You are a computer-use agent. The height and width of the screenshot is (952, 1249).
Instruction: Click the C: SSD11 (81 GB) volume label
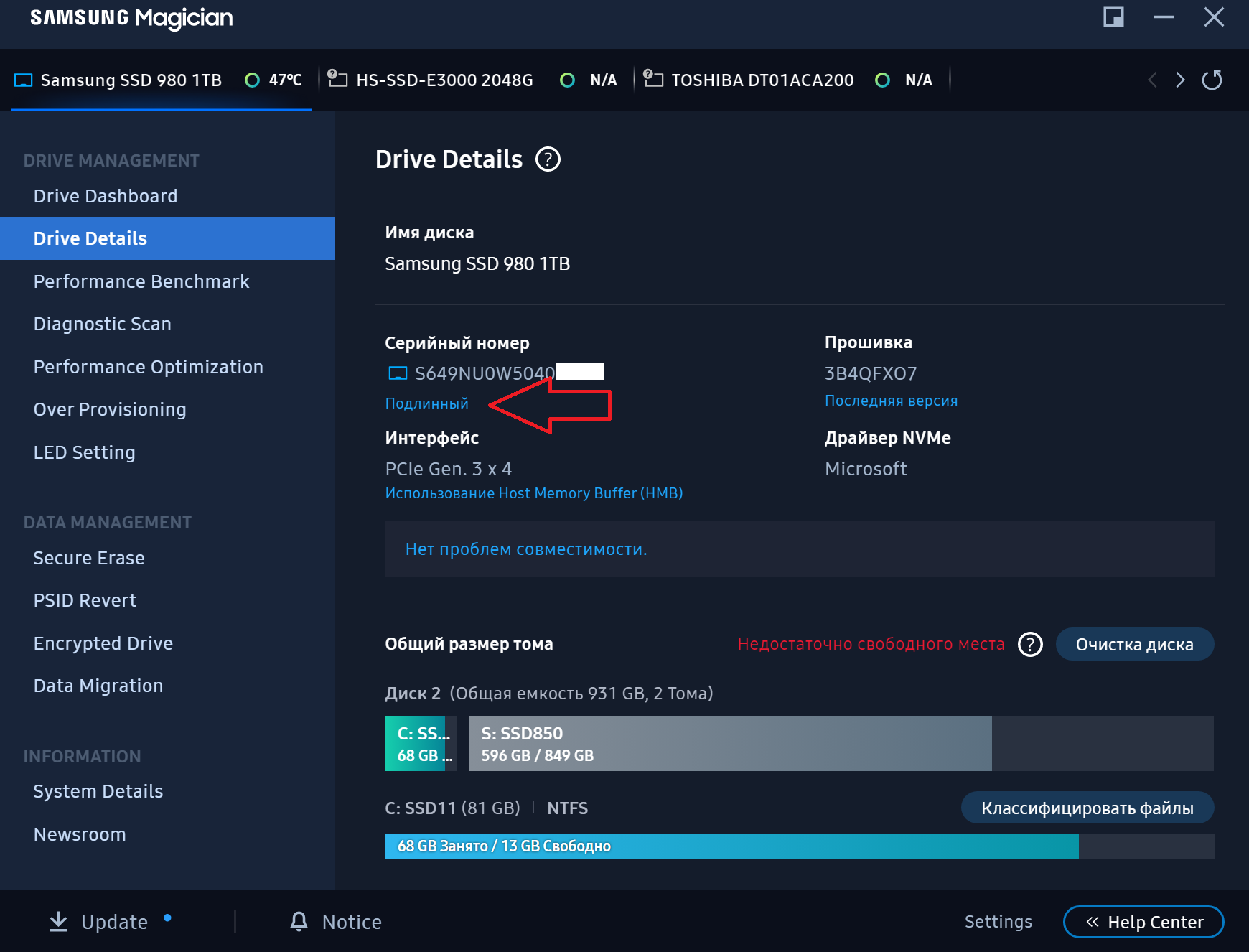tap(452, 808)
